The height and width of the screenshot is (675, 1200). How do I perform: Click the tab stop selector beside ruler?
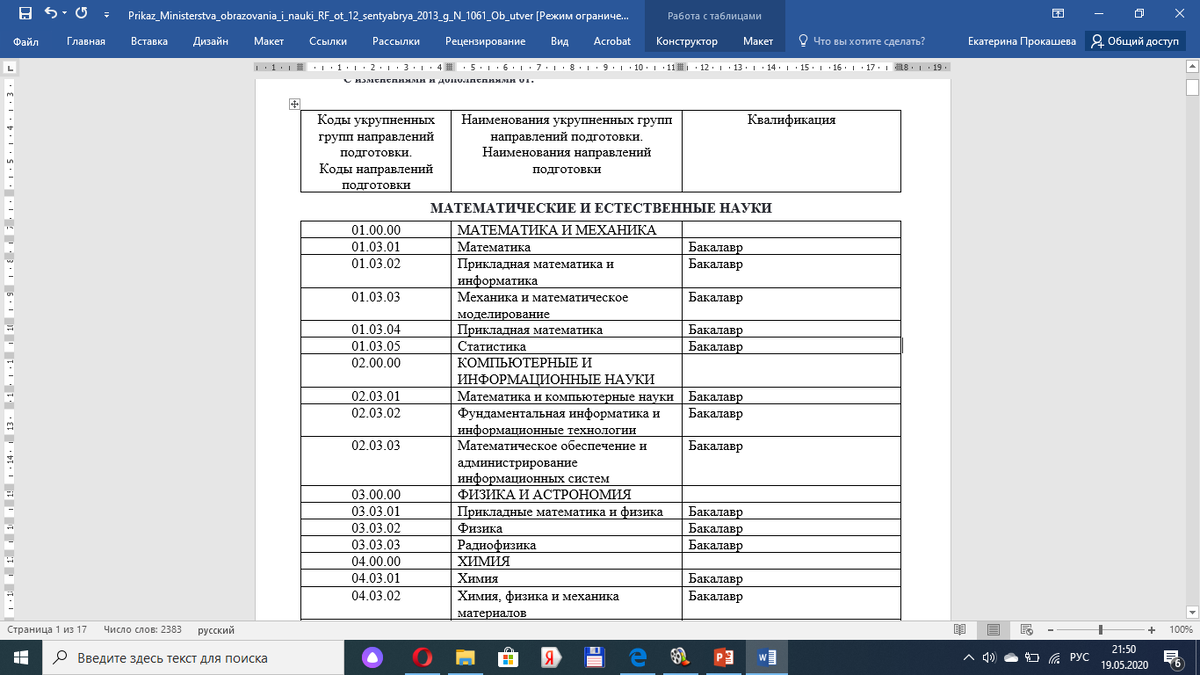coord(8,67)
